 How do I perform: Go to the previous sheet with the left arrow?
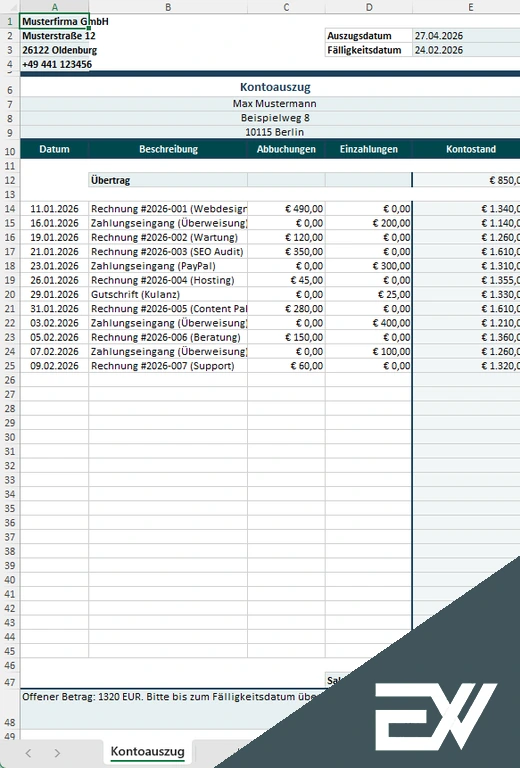pos(28,753)
